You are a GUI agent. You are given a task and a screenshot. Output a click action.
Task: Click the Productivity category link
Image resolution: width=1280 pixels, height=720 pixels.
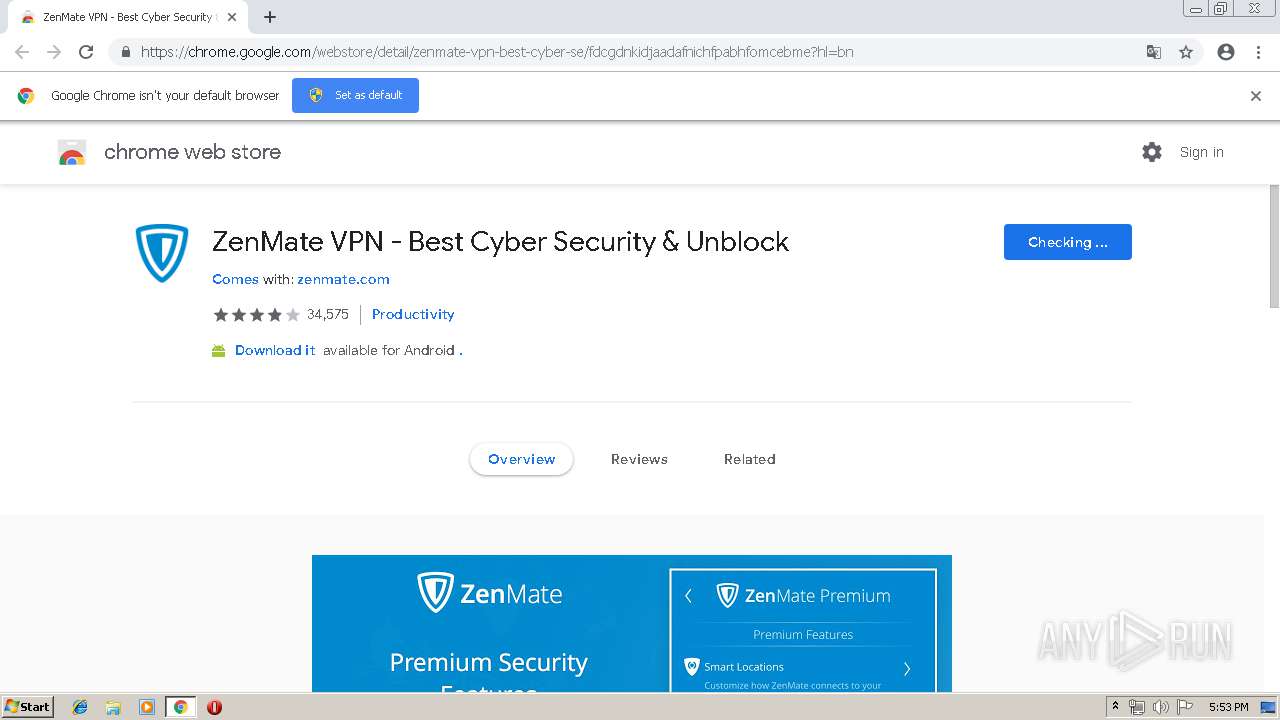pos(413,314)
